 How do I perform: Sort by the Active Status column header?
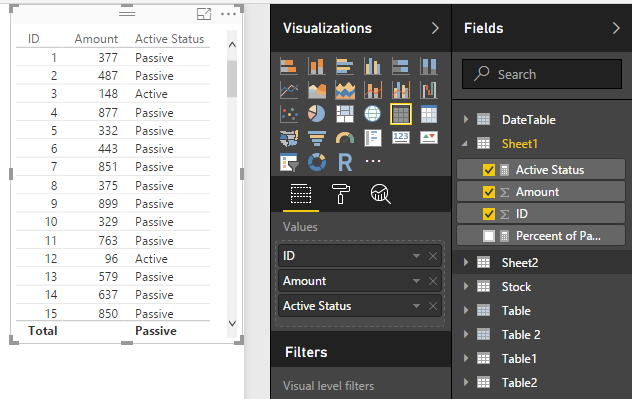[x=169, y=39]
